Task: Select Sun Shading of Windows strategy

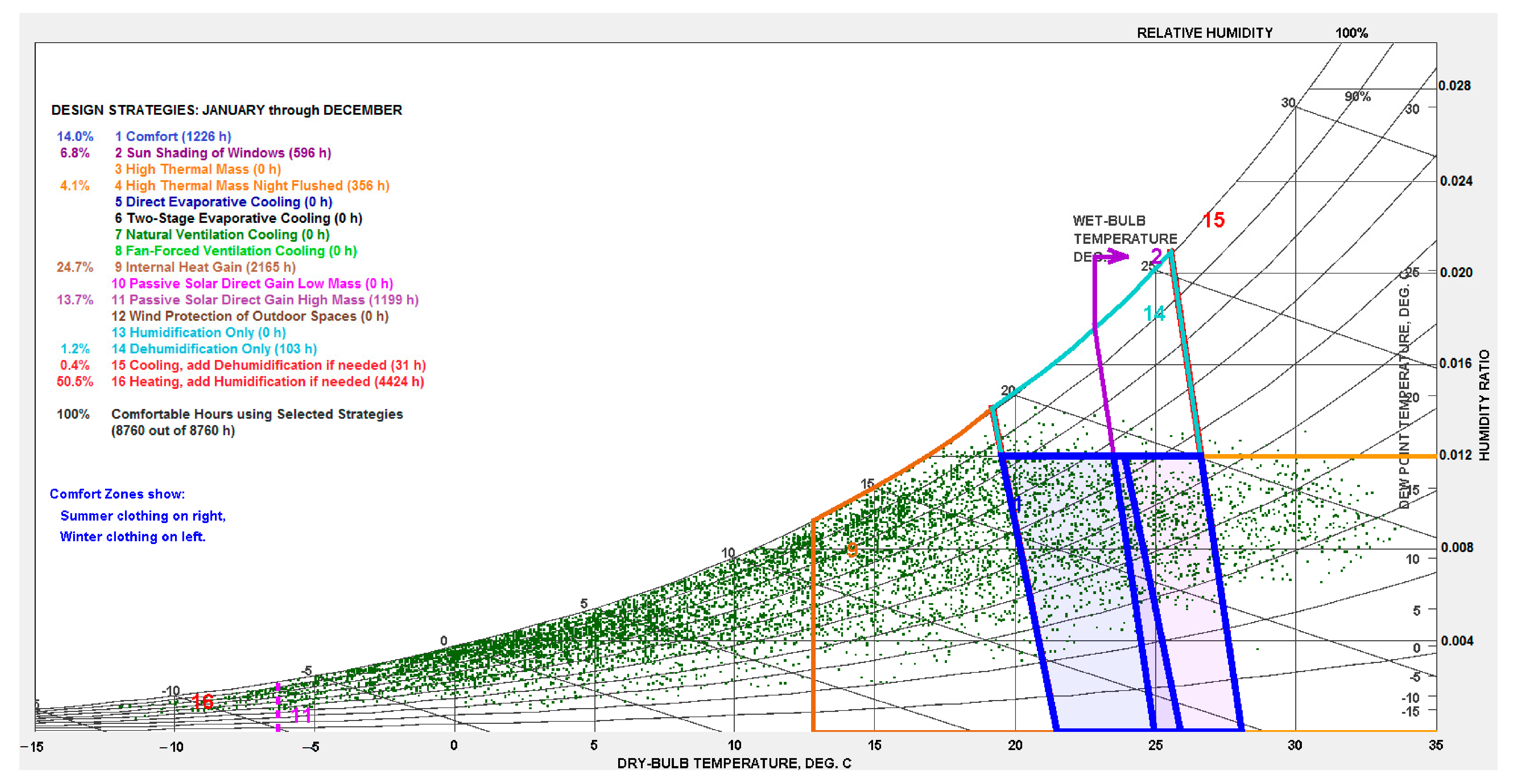Action: tap(223, 153)
